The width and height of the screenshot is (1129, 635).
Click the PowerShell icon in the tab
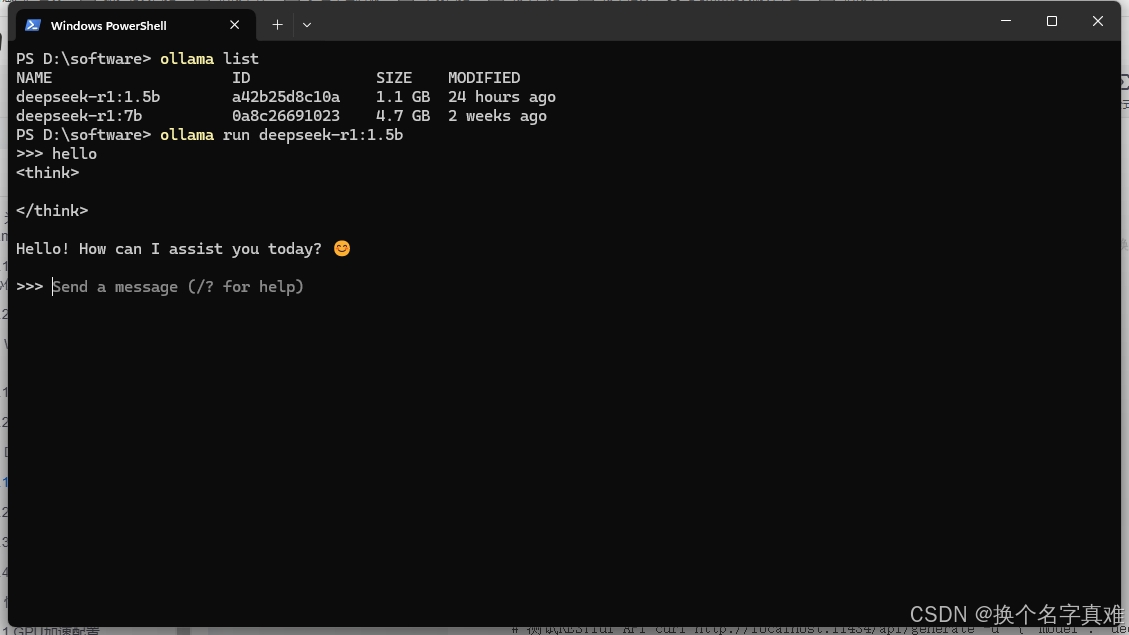coord(32,25)
